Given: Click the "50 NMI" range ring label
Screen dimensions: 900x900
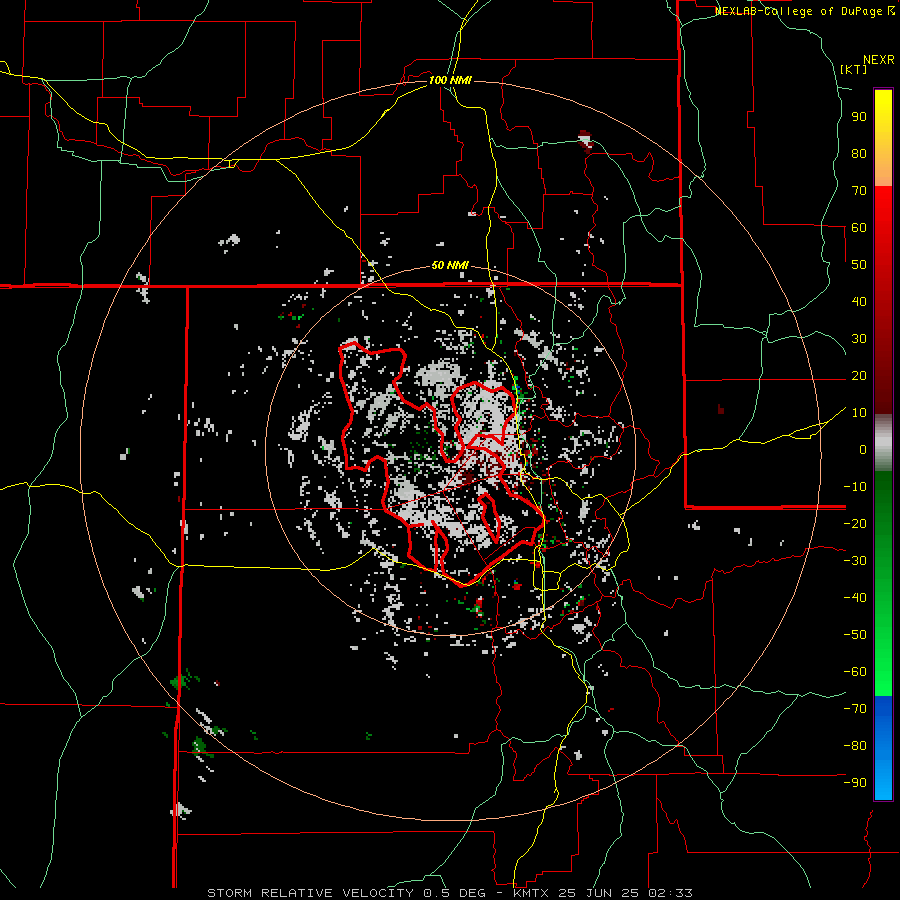Looking at the screenshot, I should (x=450, y=265).
